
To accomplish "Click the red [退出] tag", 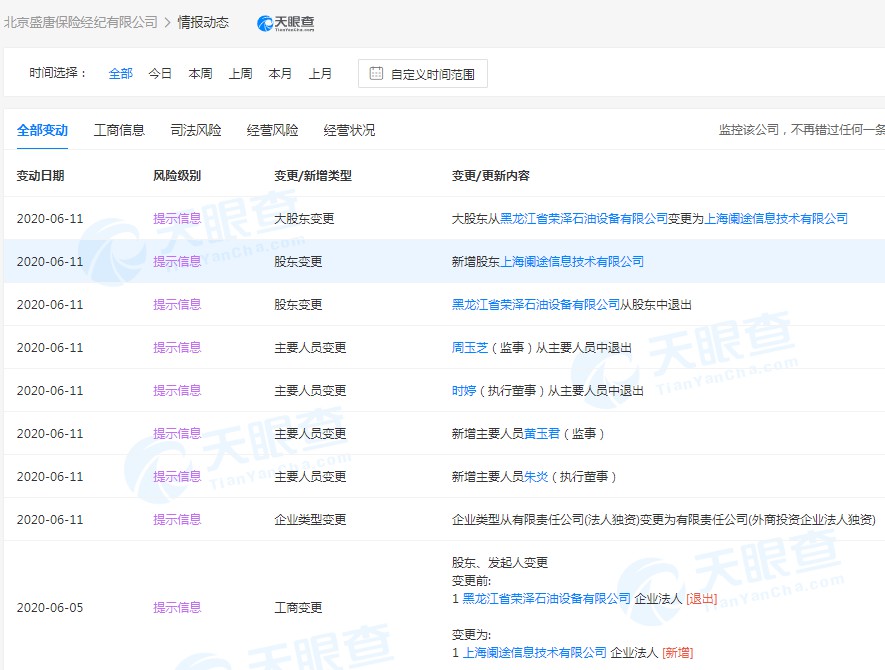I will pyautogui.click(x=702, y=598).
